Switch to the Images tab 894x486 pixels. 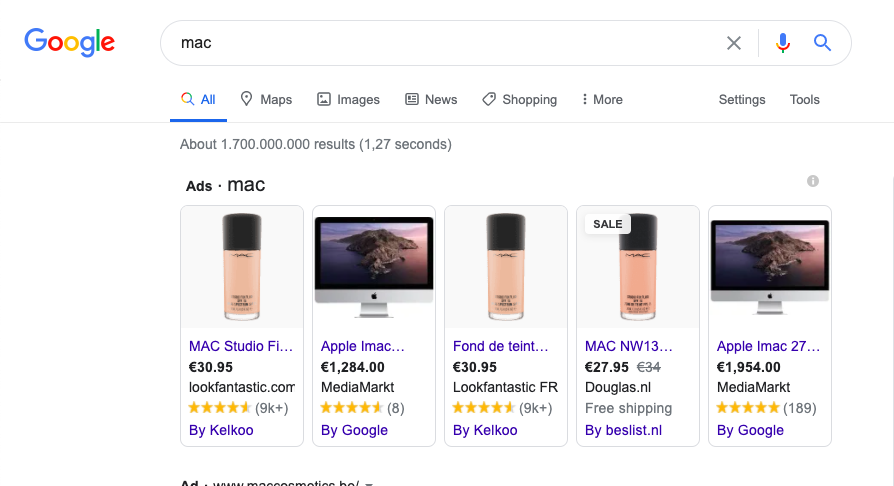[x=348, y=100]
